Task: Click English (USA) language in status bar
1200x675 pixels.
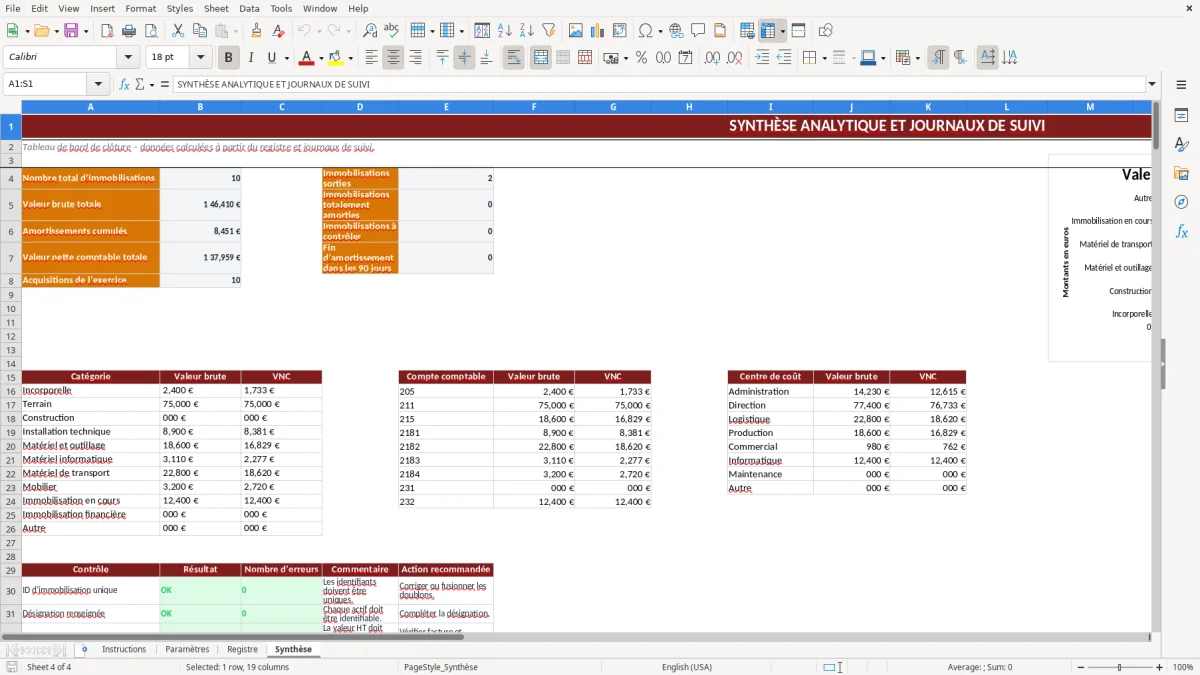Action: coord(687,667)
